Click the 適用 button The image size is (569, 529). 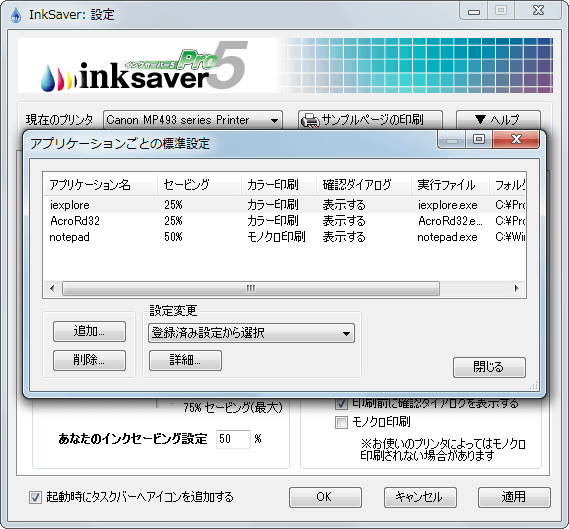tap(514, 497)
